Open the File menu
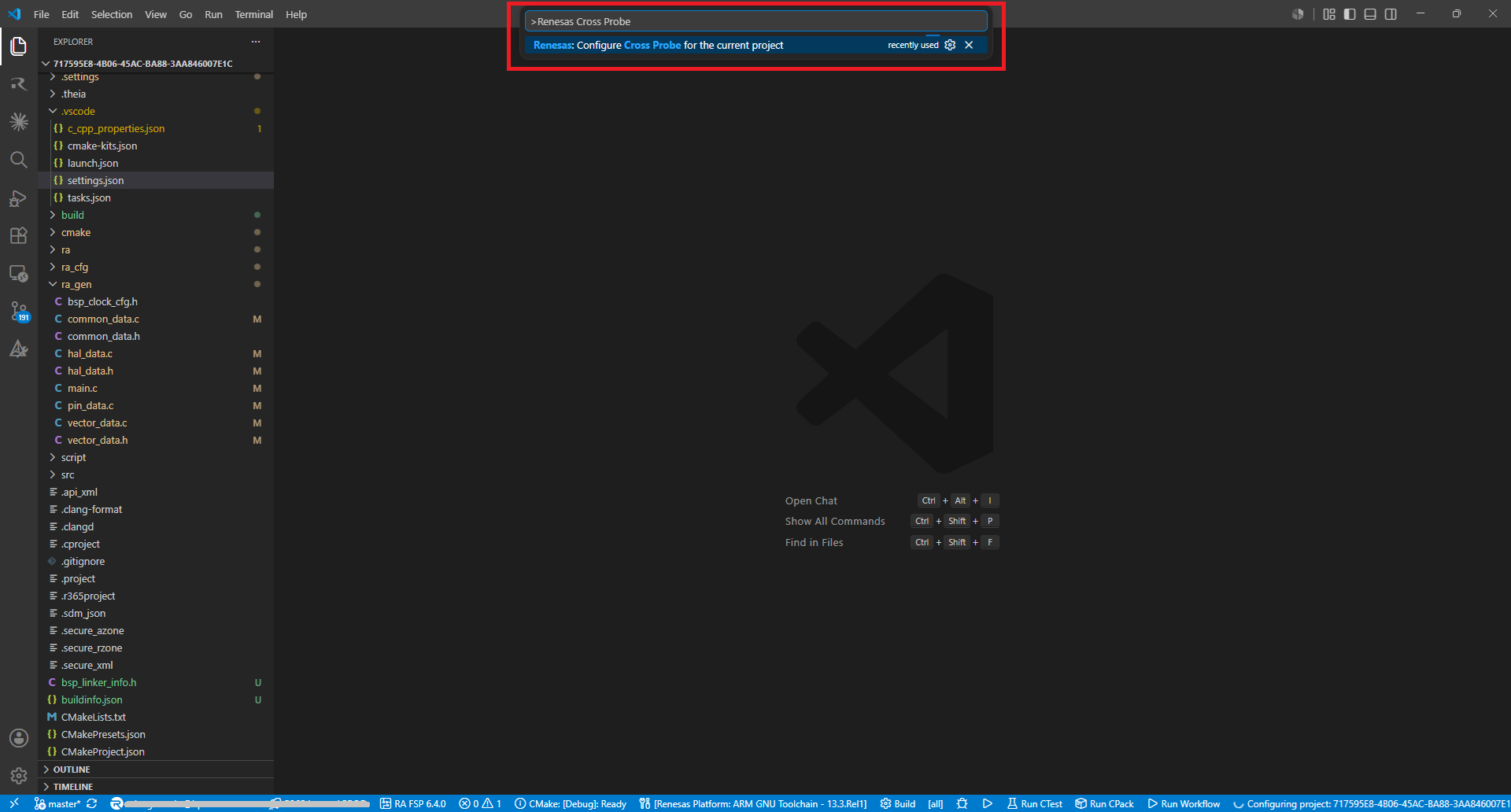The image size is (1511, 812). pos(42,14)
